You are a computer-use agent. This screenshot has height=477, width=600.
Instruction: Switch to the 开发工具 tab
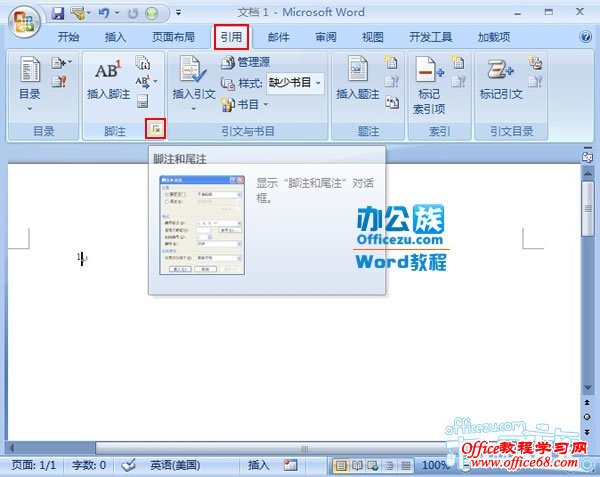tap(430, 37)
